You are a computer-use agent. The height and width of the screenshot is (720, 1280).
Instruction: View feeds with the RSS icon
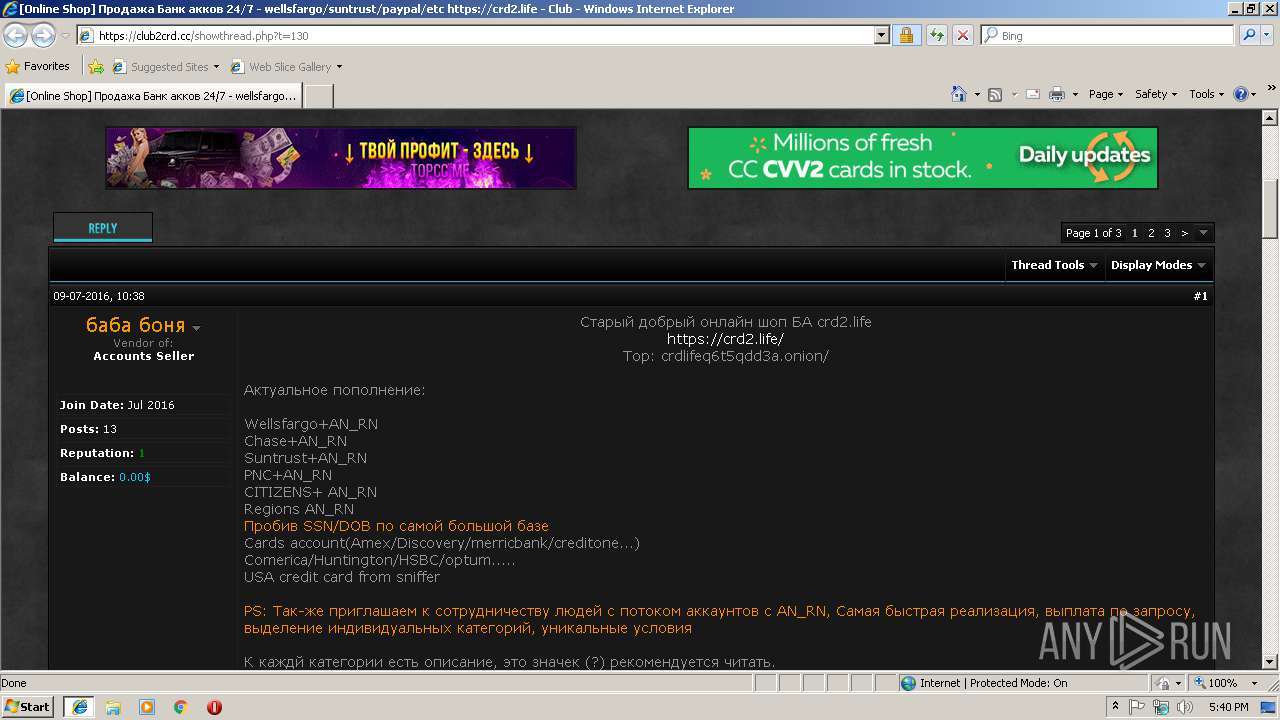pyautogui.click(x=995, y=94)
